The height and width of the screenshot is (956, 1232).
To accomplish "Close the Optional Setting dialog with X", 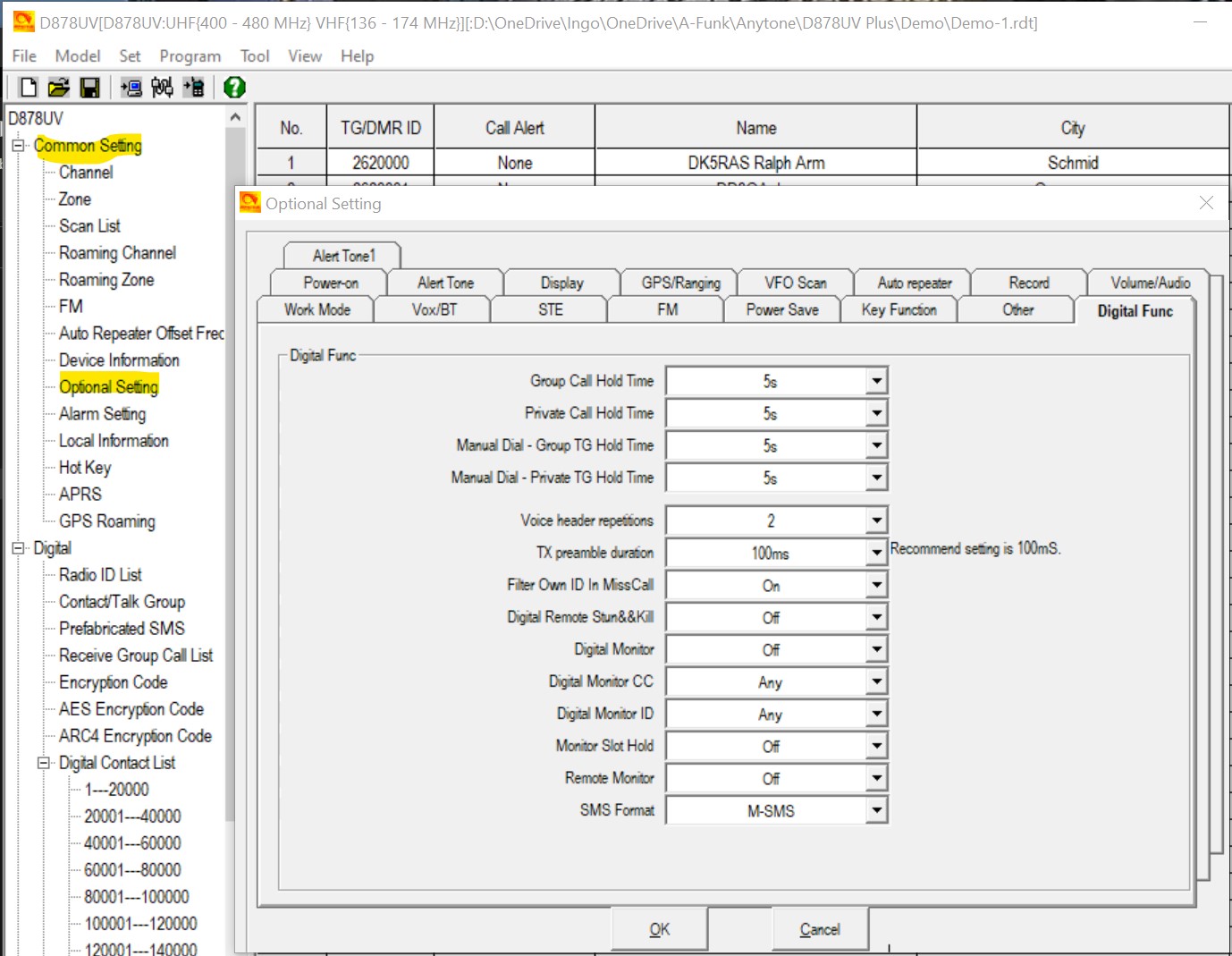I will (x=1206, y=203).
